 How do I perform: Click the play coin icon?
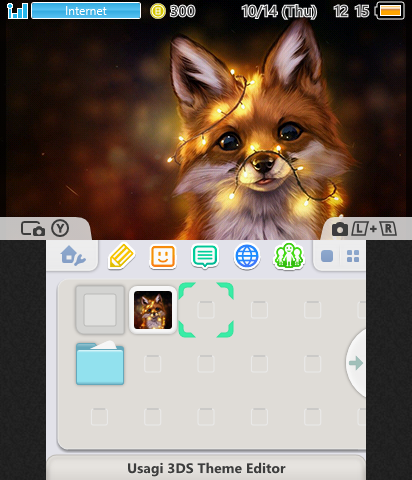pyautogui.click(x=158, y=11)
